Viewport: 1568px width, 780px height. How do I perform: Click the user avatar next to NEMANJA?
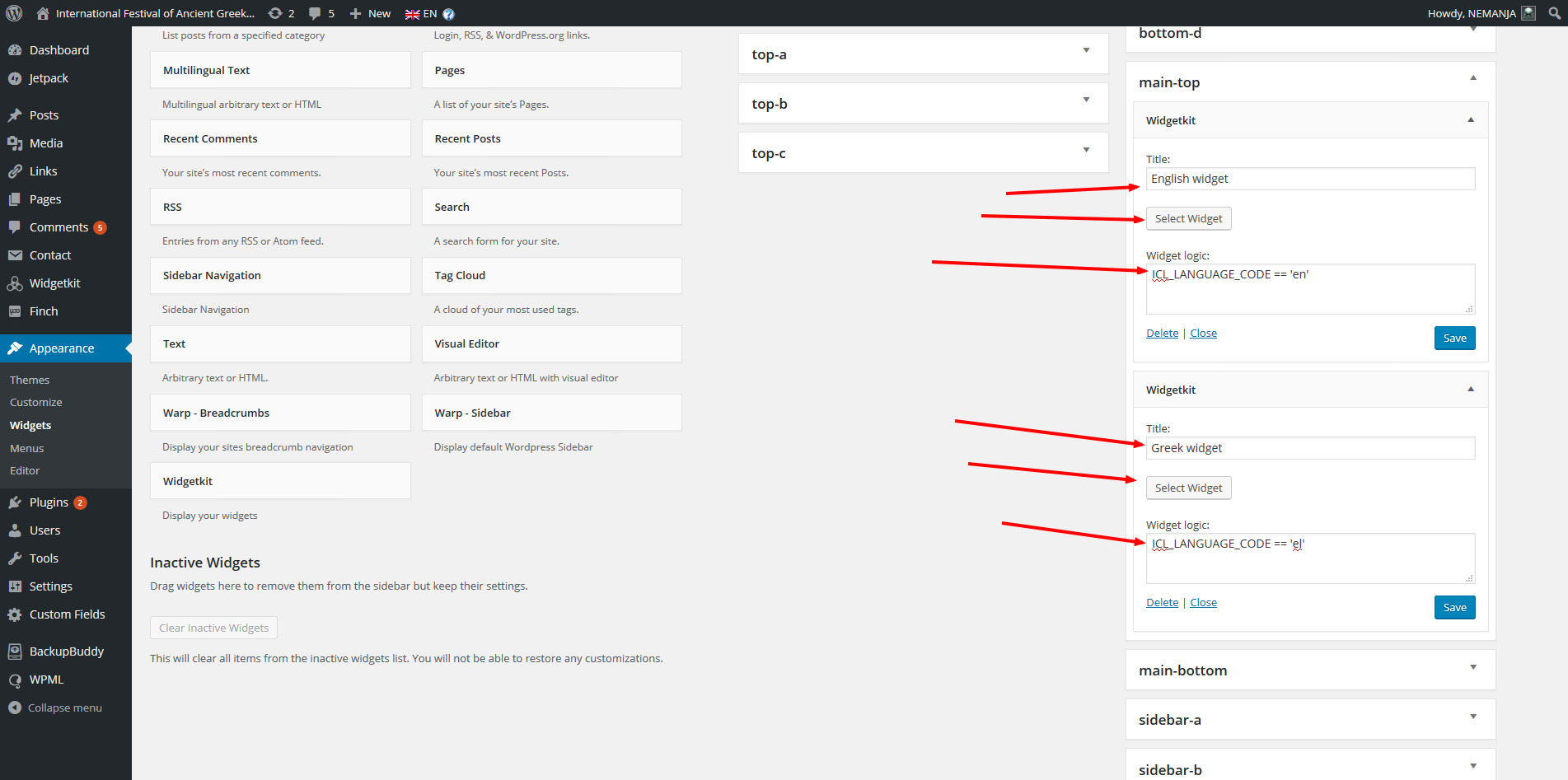1528,13
